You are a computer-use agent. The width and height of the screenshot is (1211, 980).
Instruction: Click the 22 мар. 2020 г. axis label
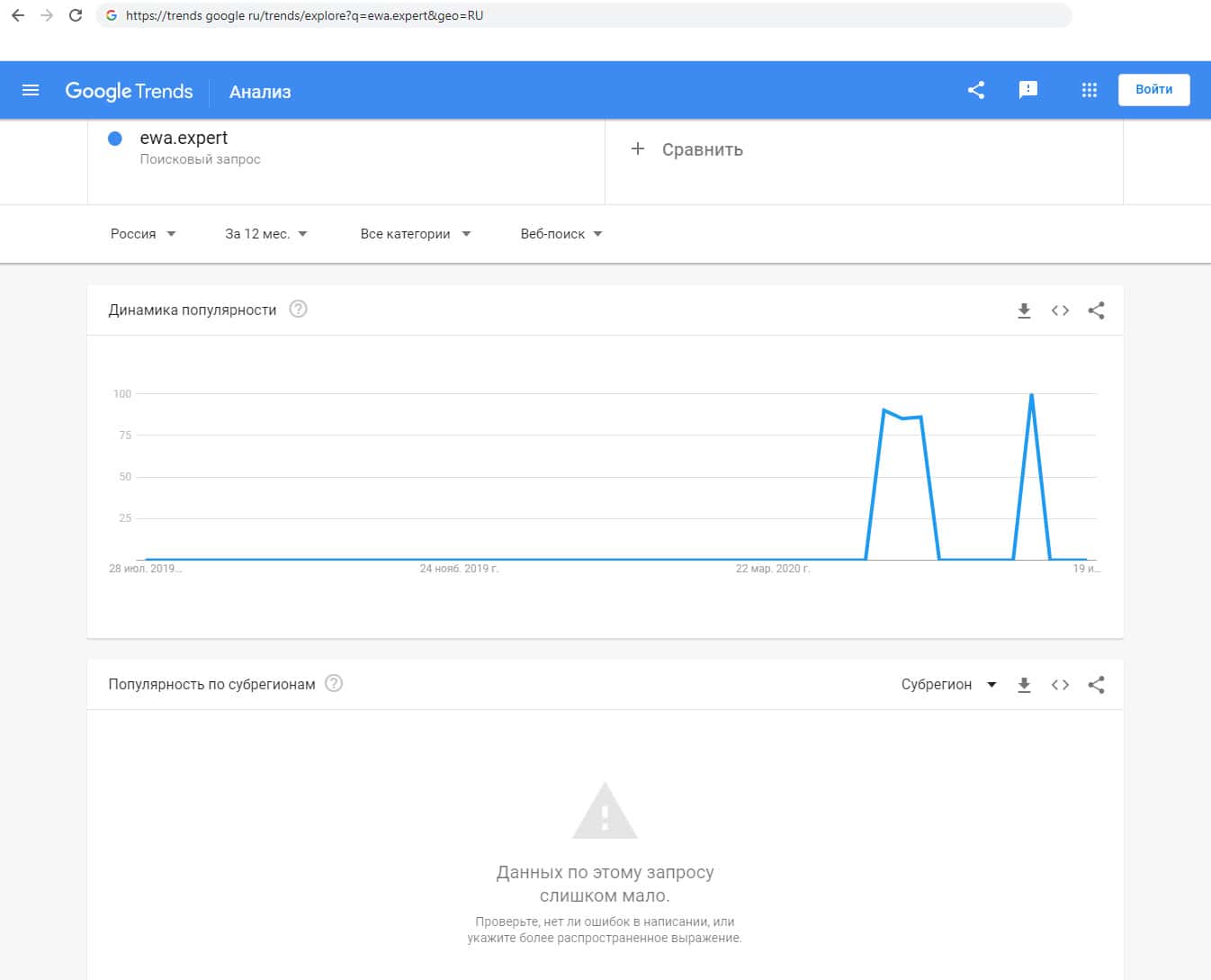coord(773,569)
